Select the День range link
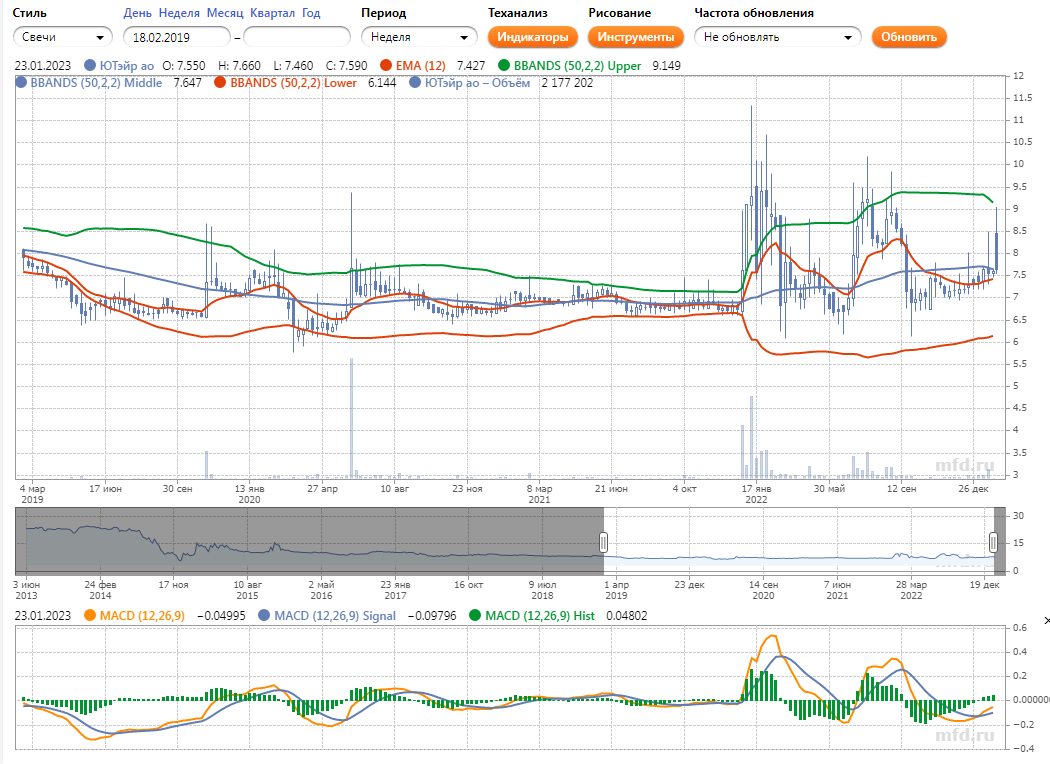The height and width of the screenshot is (764, 1050). click(x=137, y=13)
